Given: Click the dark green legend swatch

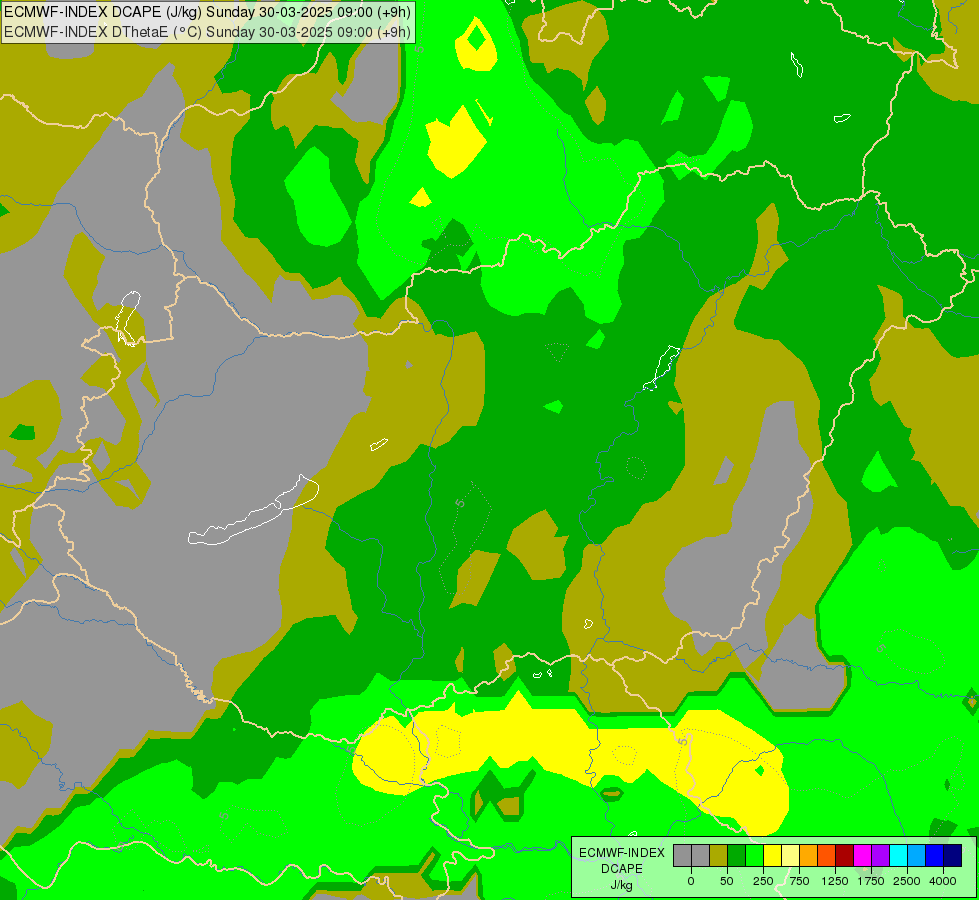Looking at the screenshot, I should (x=736, y=855).
